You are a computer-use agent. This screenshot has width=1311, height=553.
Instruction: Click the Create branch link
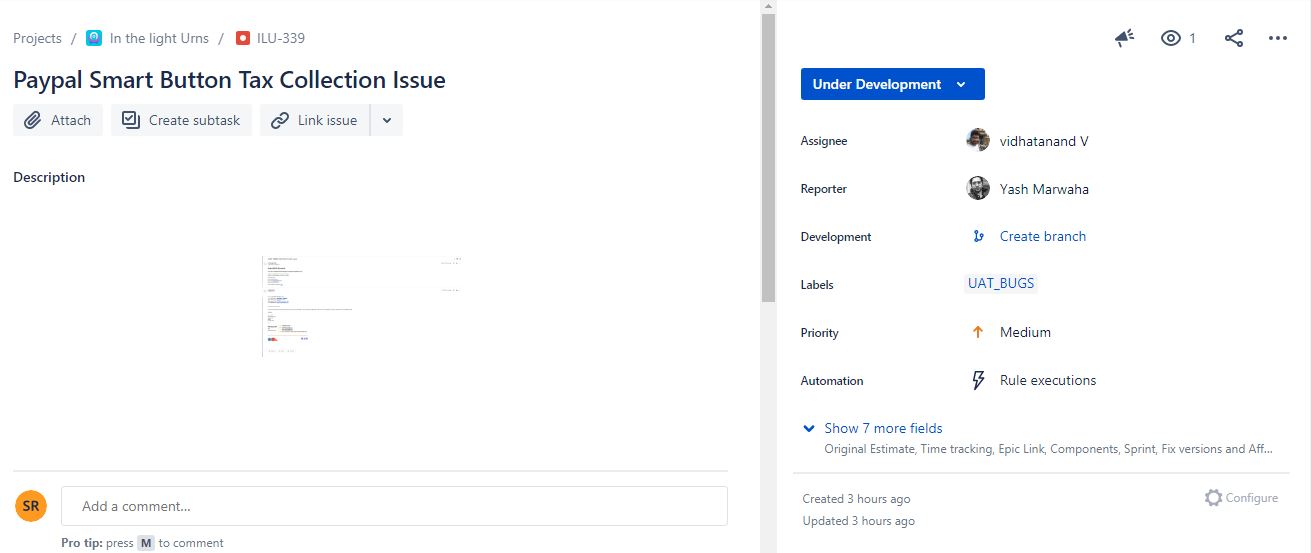coord(1043,236)
